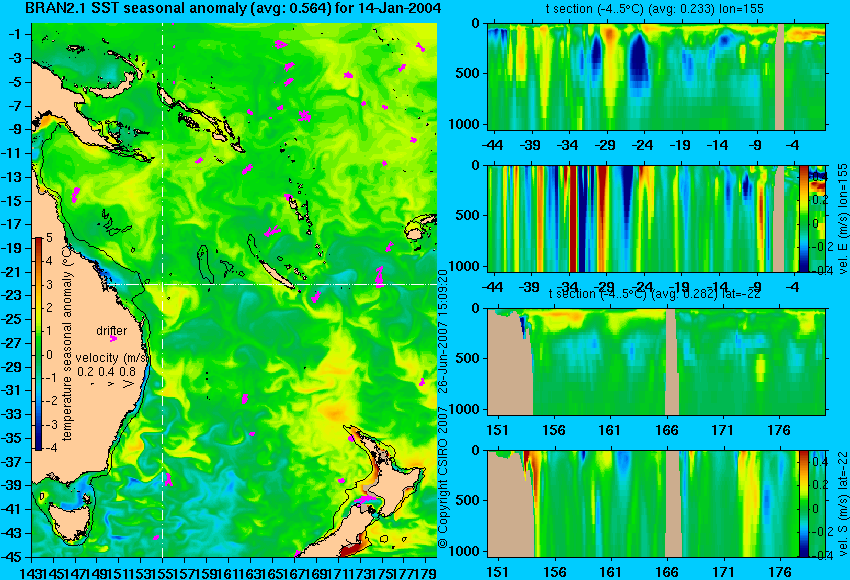The height and width of the screenshot is (580, 850).
Task: Open the temperature section plot at lat=-22
Action: pos(656,362)
